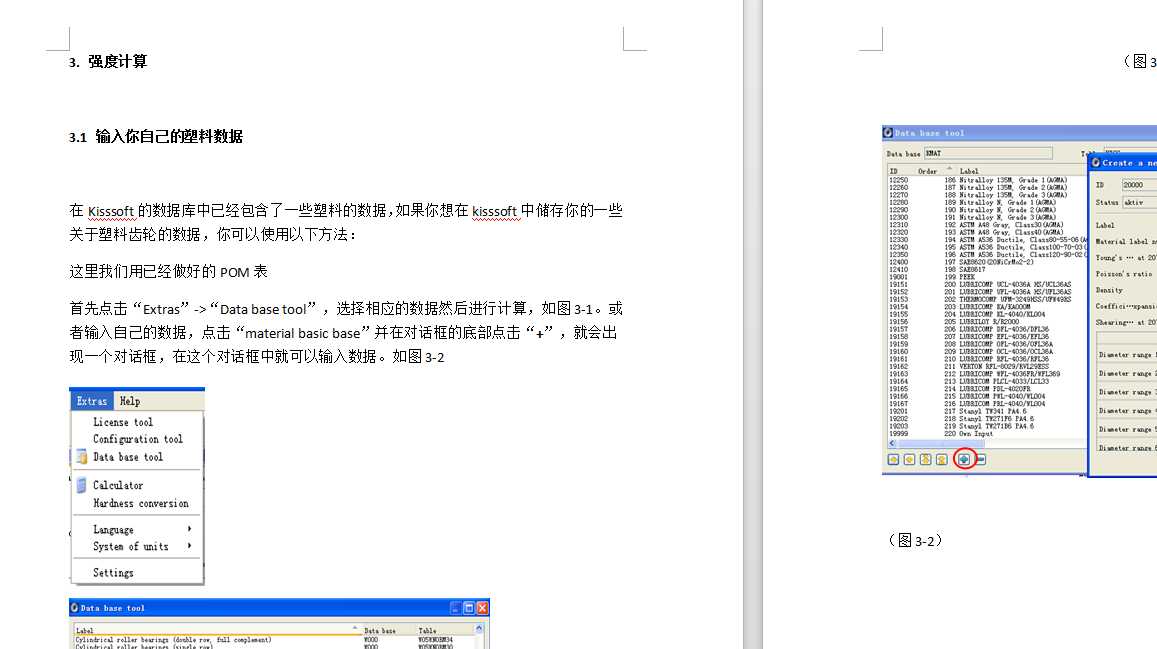Click the Data base field containing KMAT
Screen dimensions: 1157x649
pyautogui.click(x=987, y=153)
